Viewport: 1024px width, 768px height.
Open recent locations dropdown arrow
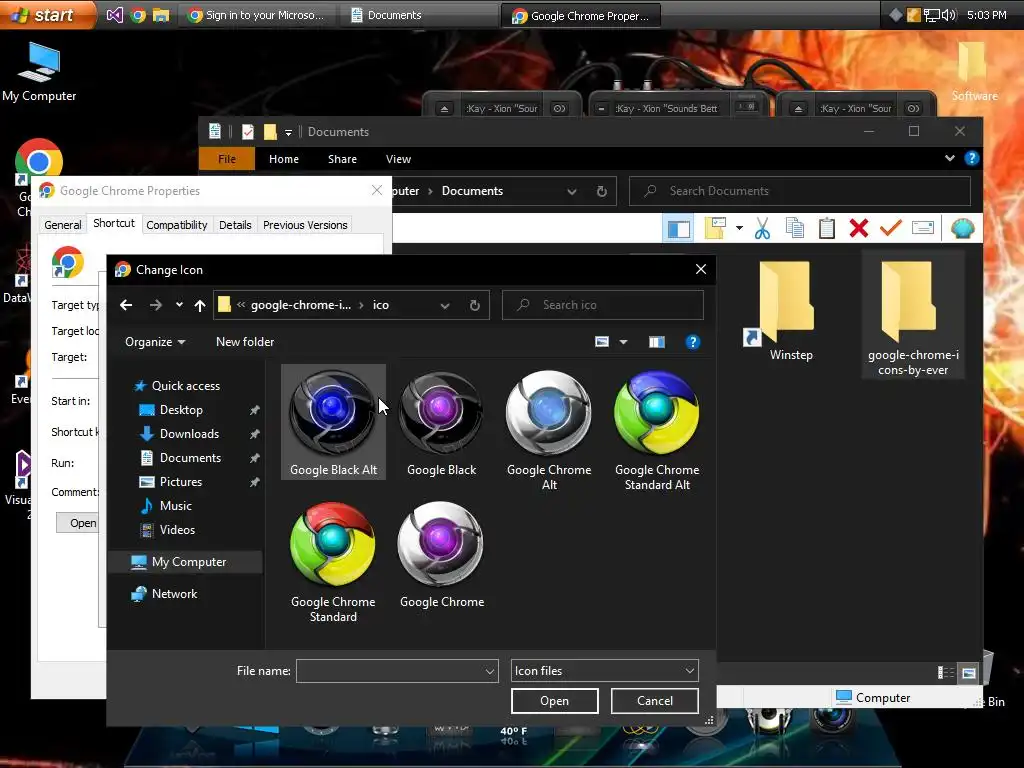(x=179, y=305)
